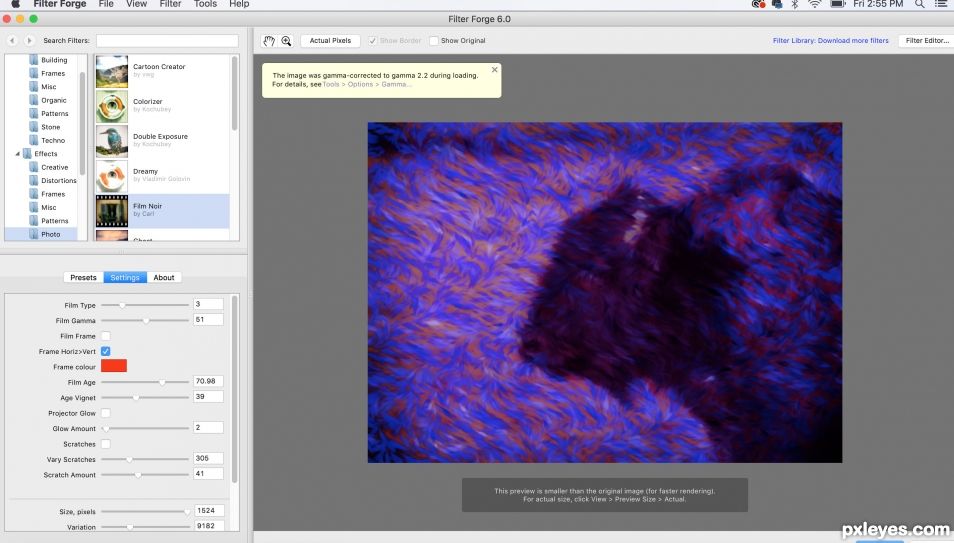
Task: Adjust the Glow Amount slider
Action: click(x=145, y=429)
